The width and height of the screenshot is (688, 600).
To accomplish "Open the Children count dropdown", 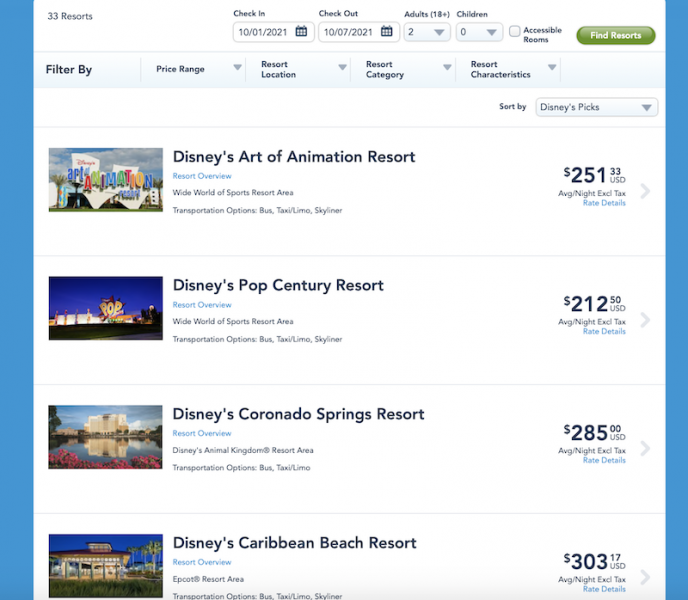I will pos(479,32).
